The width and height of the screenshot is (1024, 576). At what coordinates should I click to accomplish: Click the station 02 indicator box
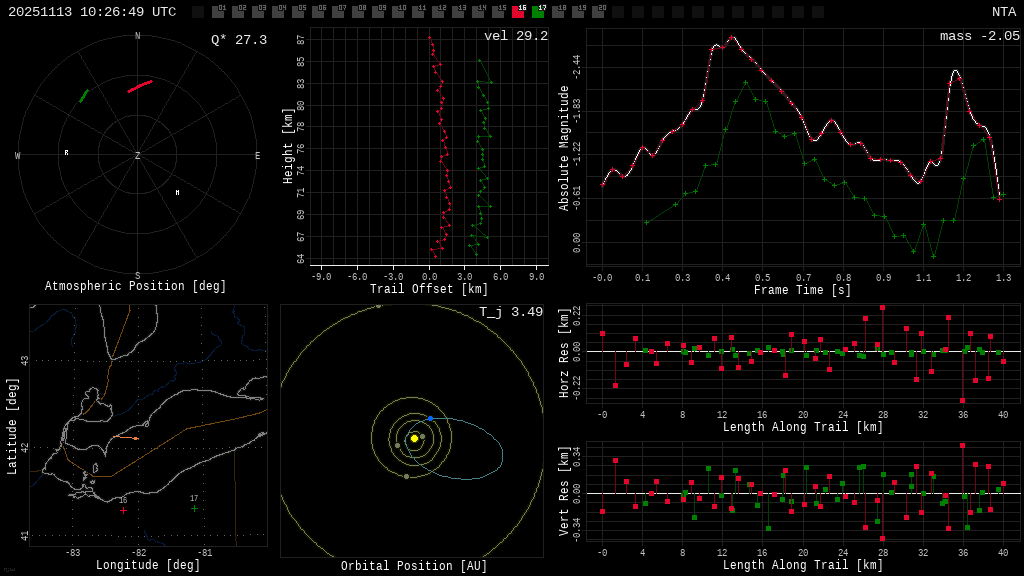[x=238, y=11]
